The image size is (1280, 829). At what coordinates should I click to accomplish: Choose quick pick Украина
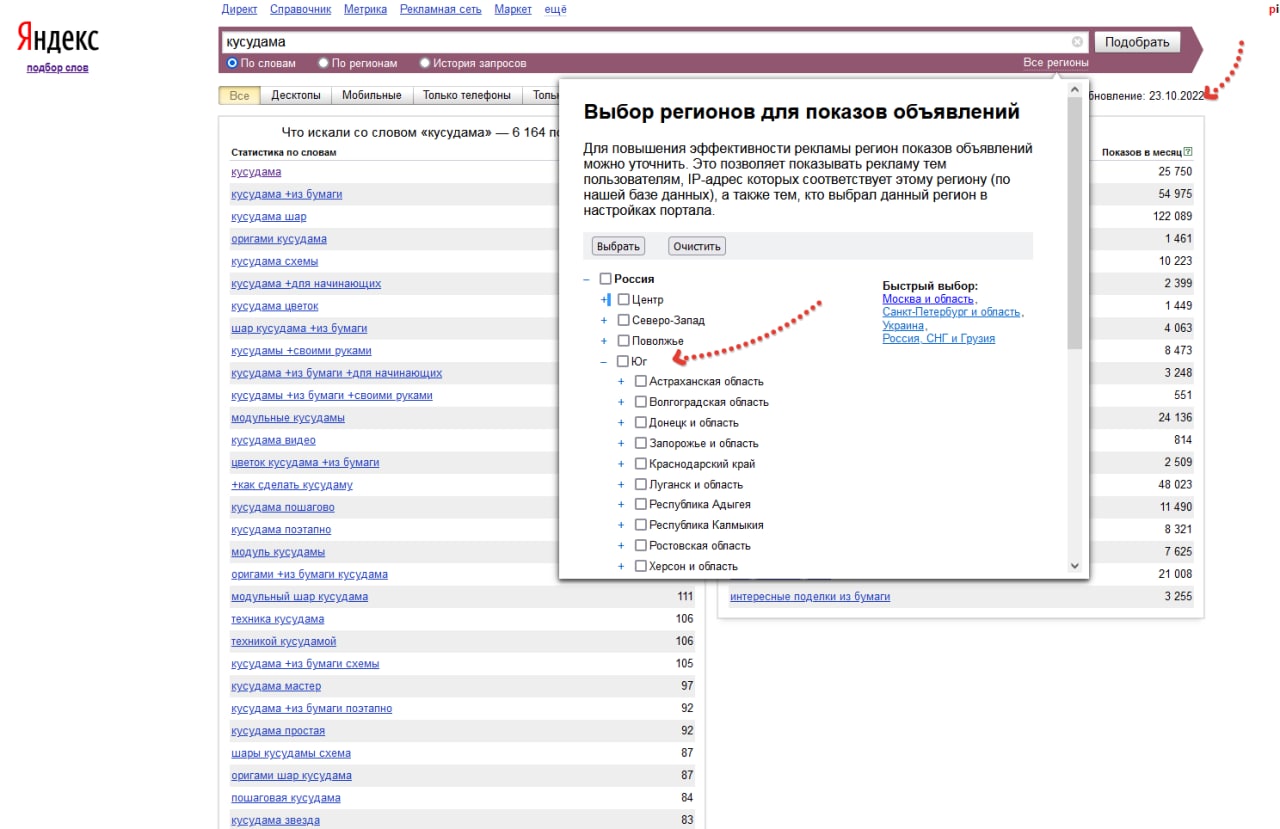point(904,326)
